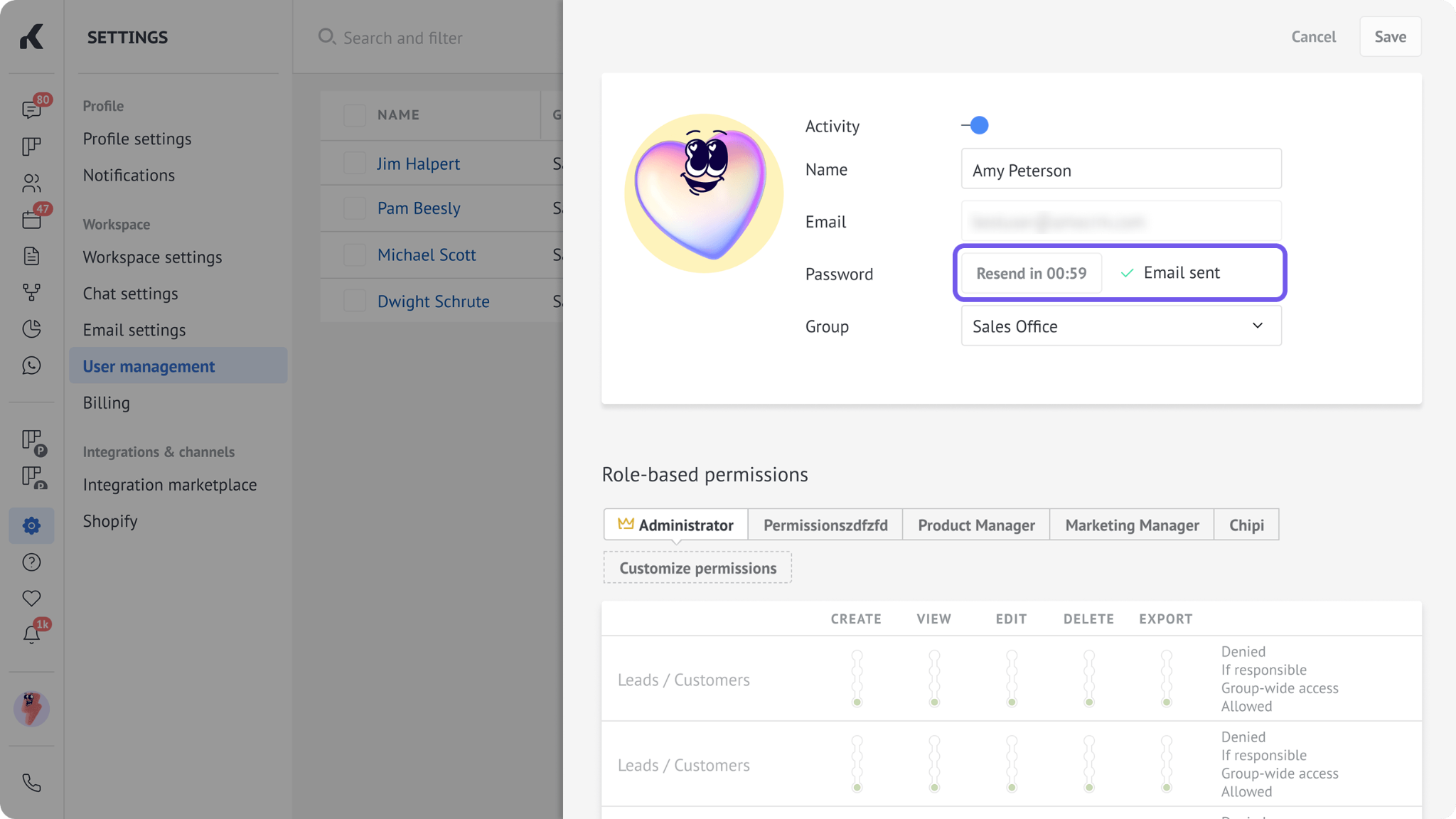Open the Group dropdown showing Sales Office
Viewport: 1456px width, 819px height.
point(1121,326)
